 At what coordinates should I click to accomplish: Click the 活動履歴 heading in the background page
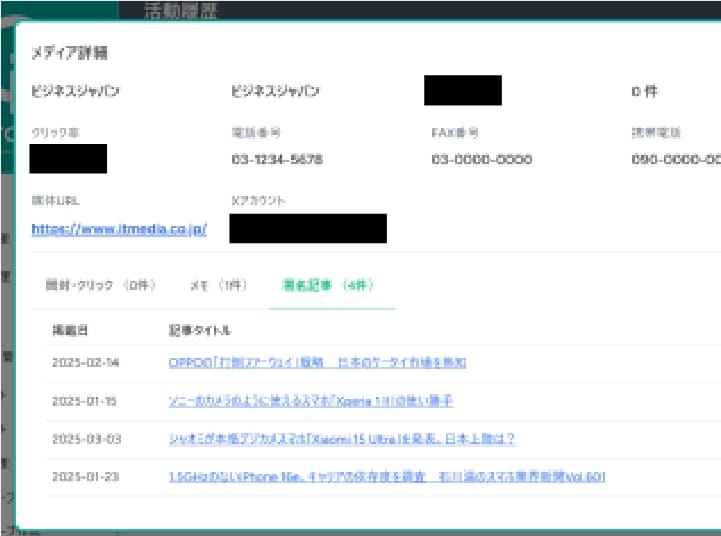click(x=180, y=10)
